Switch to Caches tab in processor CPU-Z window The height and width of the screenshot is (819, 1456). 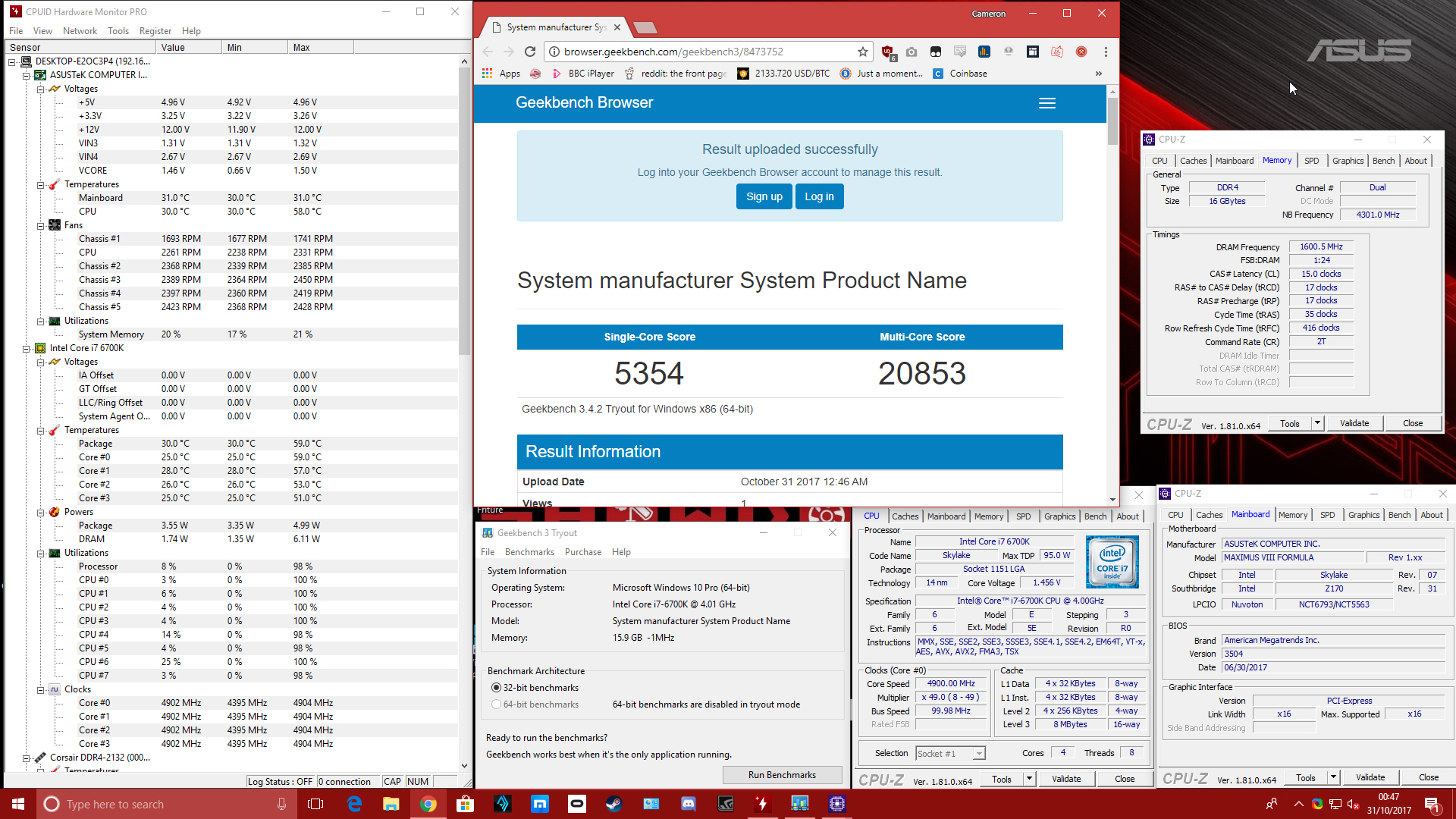point(905,516)
